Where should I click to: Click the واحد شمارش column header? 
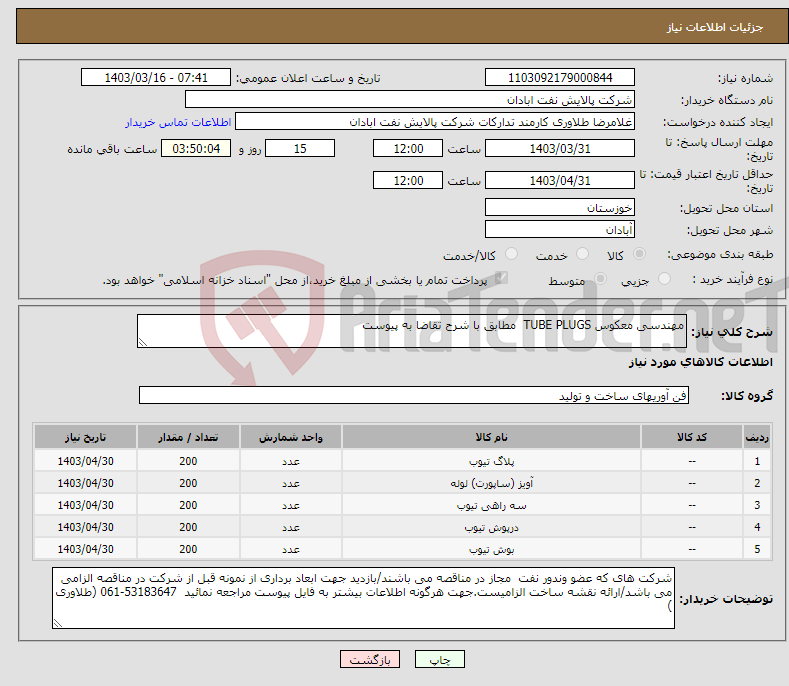click(291, 437)
